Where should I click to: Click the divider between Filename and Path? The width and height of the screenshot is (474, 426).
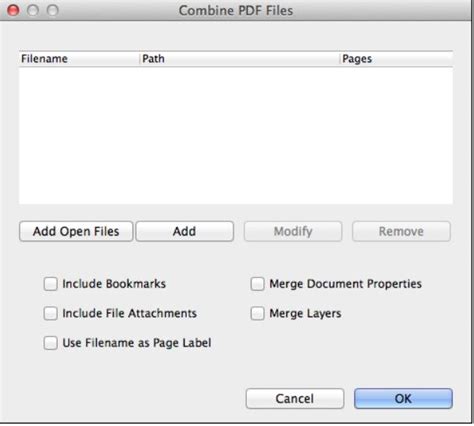click(x=139, y=59)
